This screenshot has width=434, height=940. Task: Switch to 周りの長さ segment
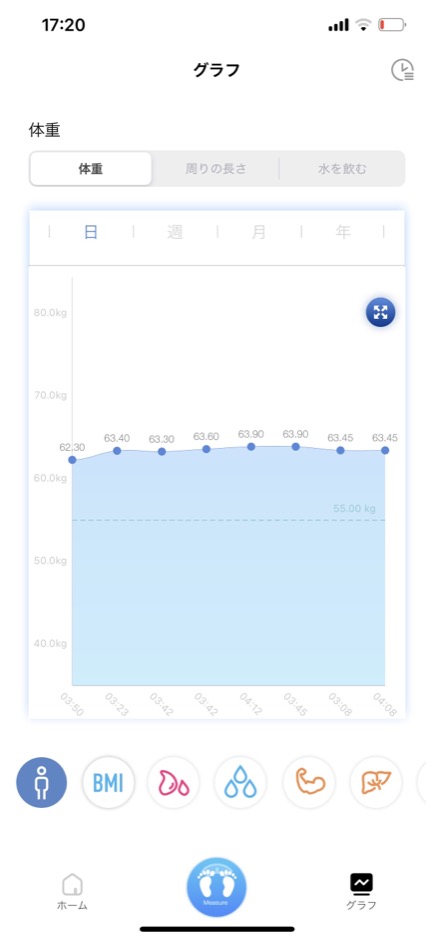(216, 169)
